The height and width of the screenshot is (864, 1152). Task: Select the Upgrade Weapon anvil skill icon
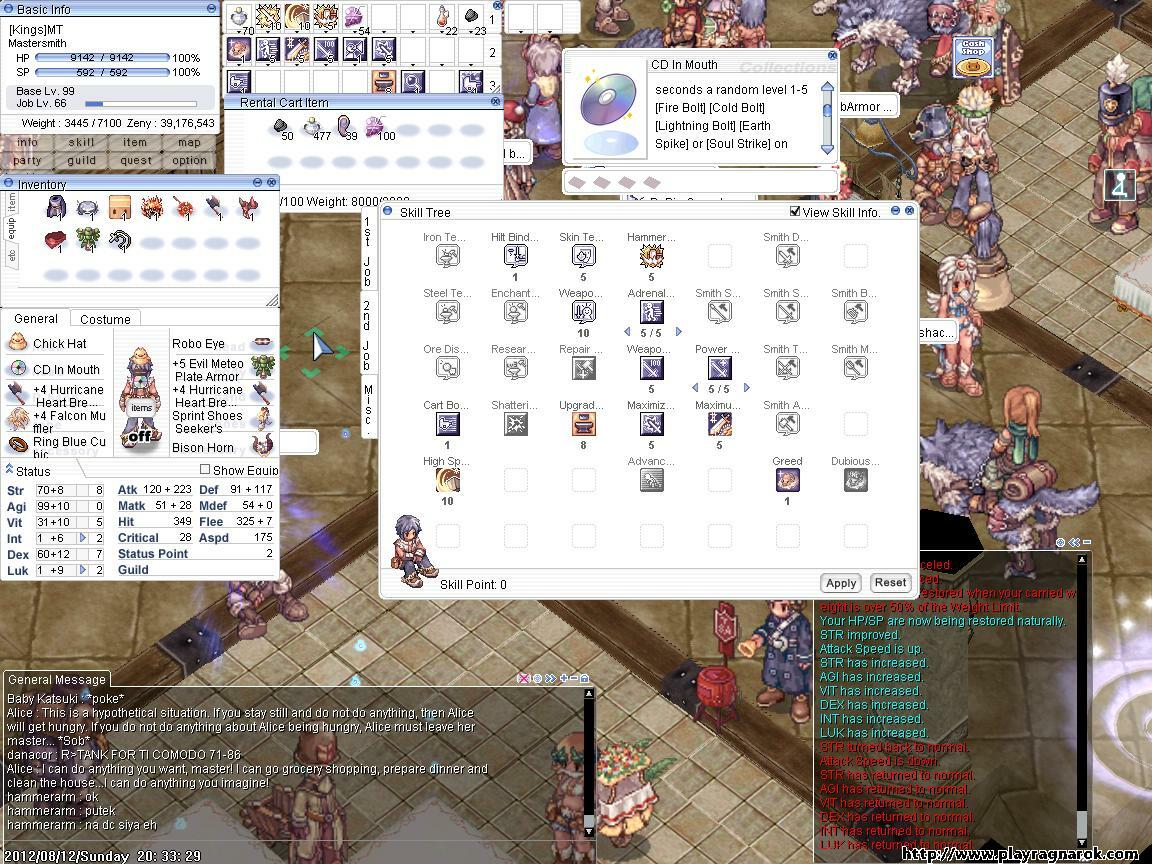coord(583,424)
